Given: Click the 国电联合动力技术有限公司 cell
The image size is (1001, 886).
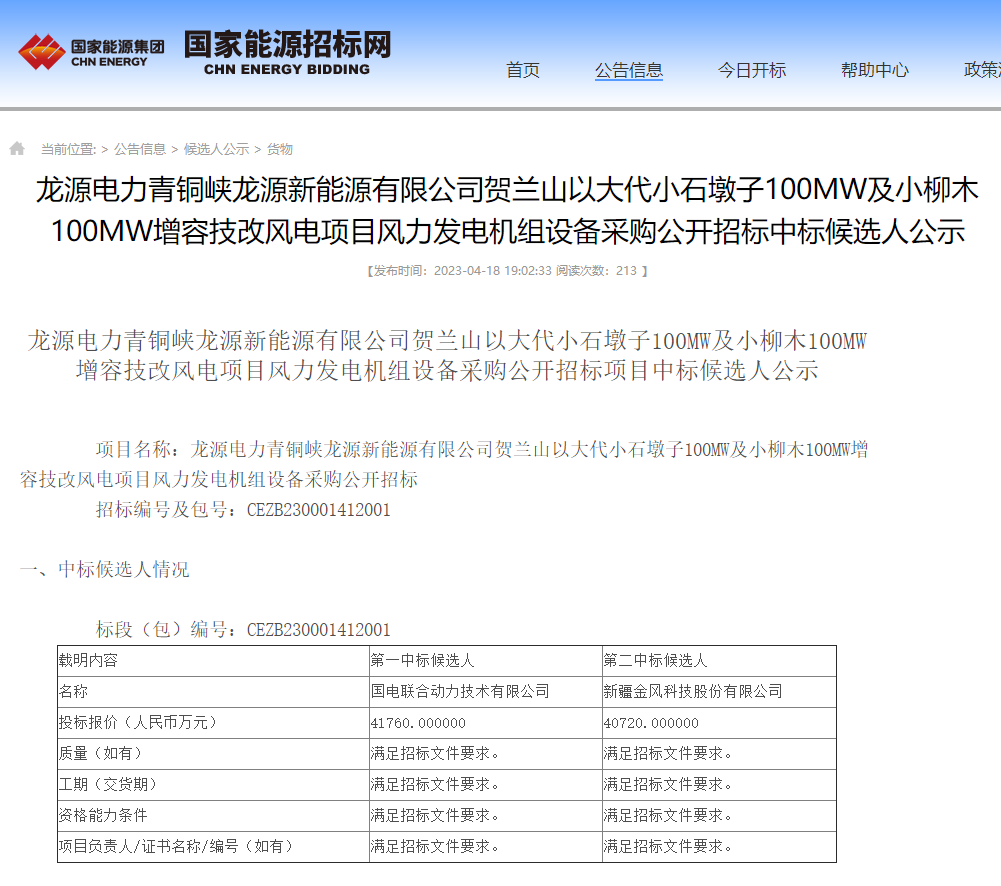Looking at the screenshot, I should tap(486, 692).
